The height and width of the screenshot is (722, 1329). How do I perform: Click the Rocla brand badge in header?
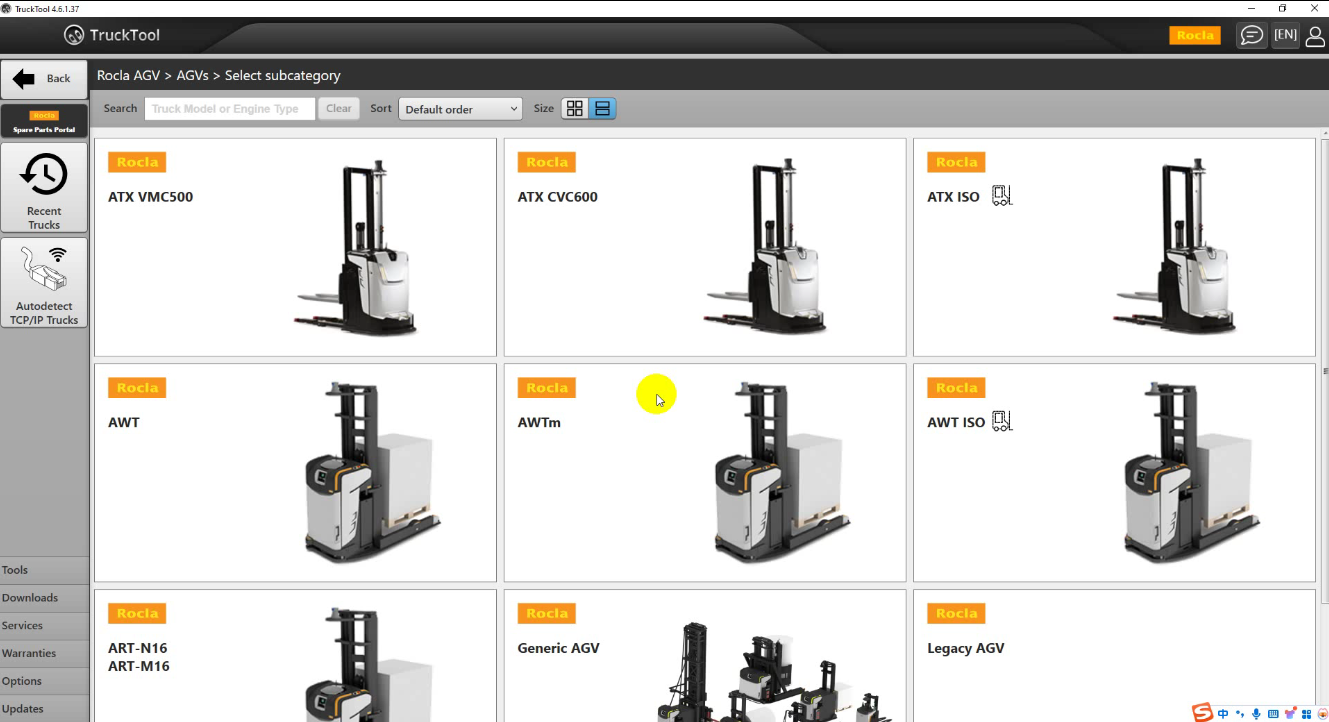point(1195,35)
